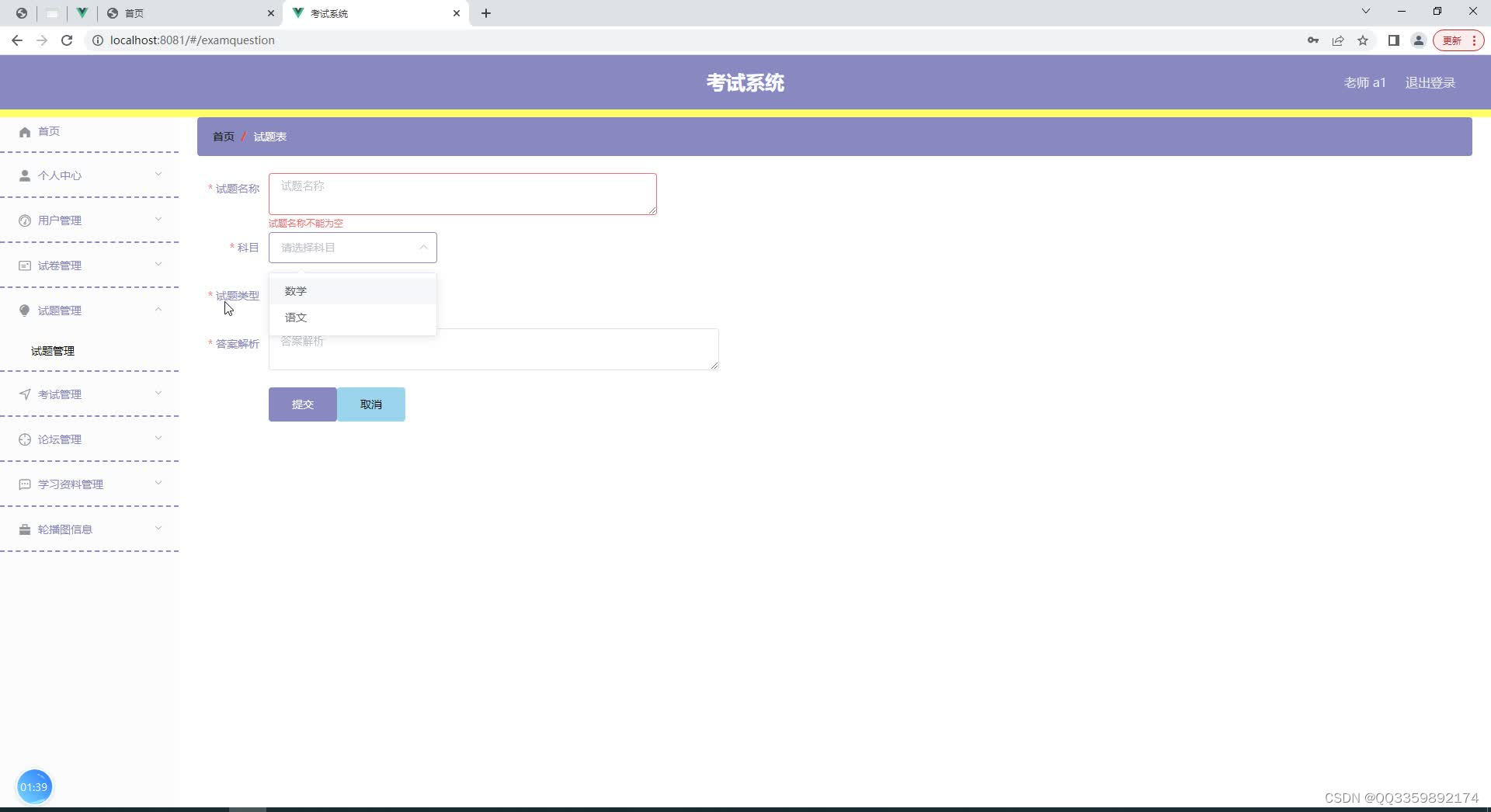Expand the 个人中心 menu chevron

pyautogui.click(x=158, y=174)
